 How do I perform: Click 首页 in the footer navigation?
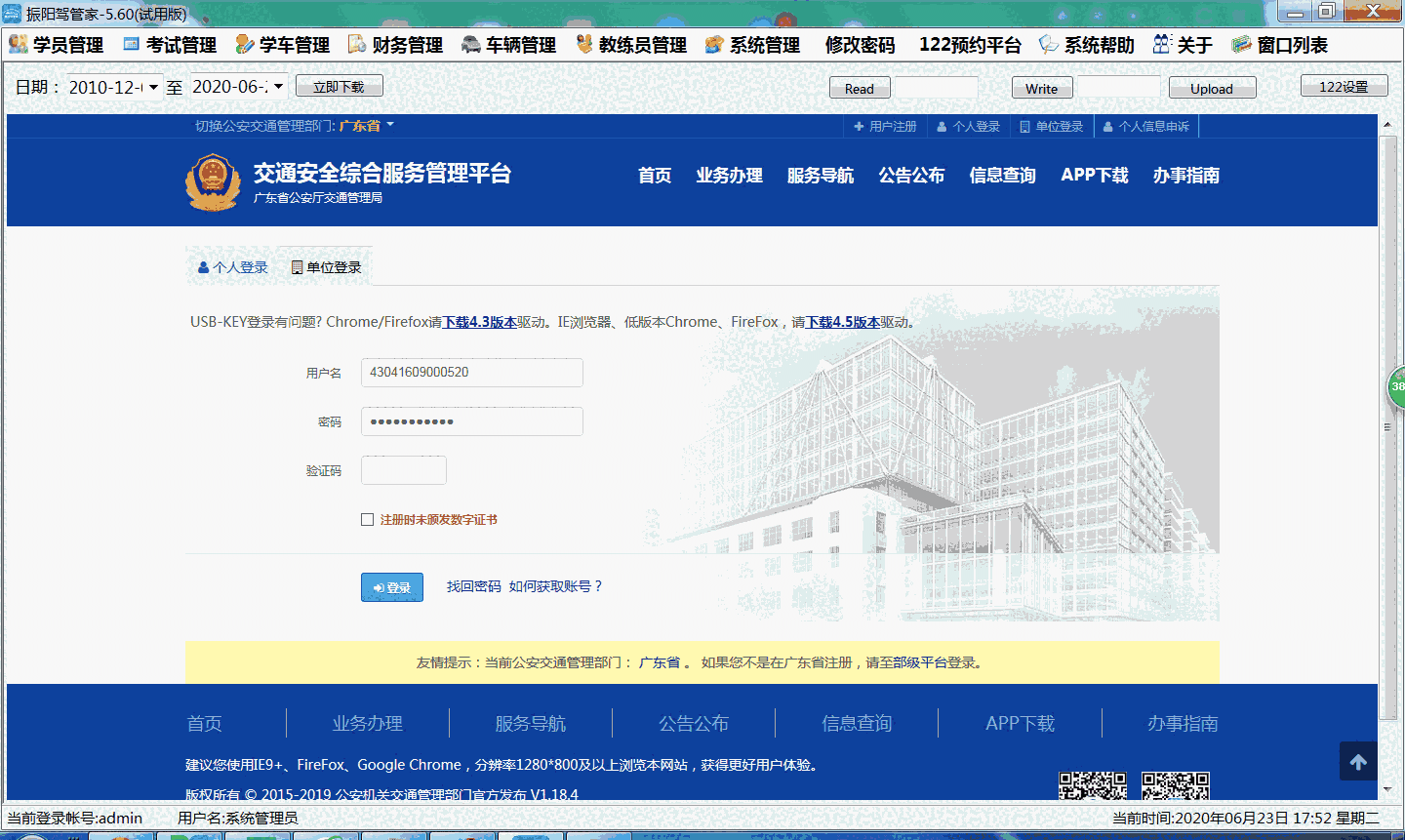(x=204, y=724)
